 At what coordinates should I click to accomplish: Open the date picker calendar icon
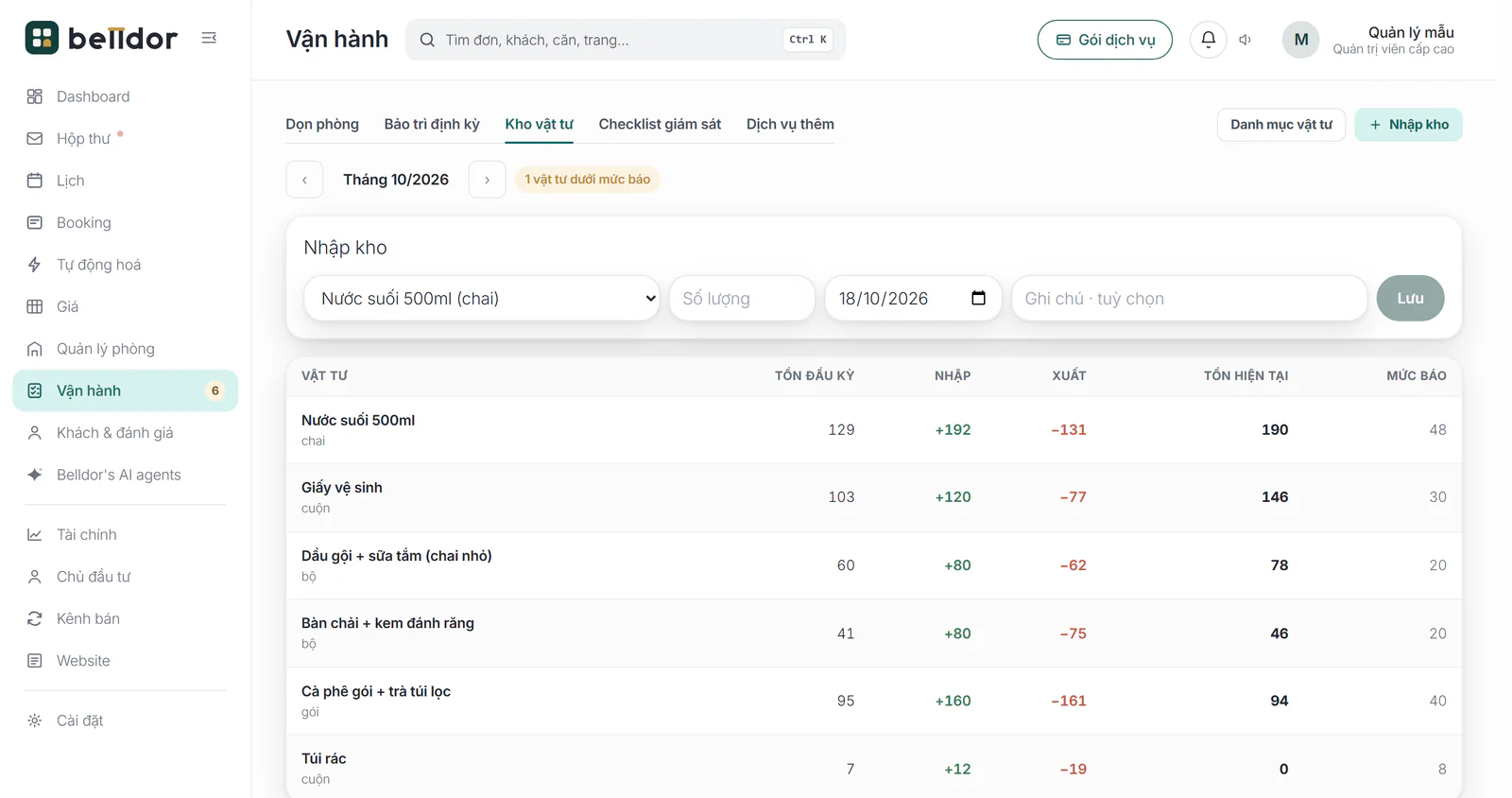979,298
